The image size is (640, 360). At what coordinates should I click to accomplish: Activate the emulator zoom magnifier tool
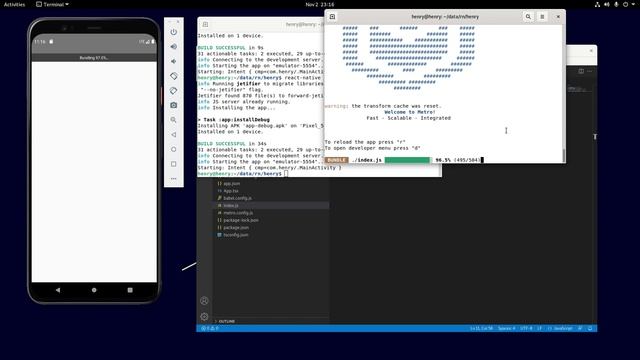(174, 120)
